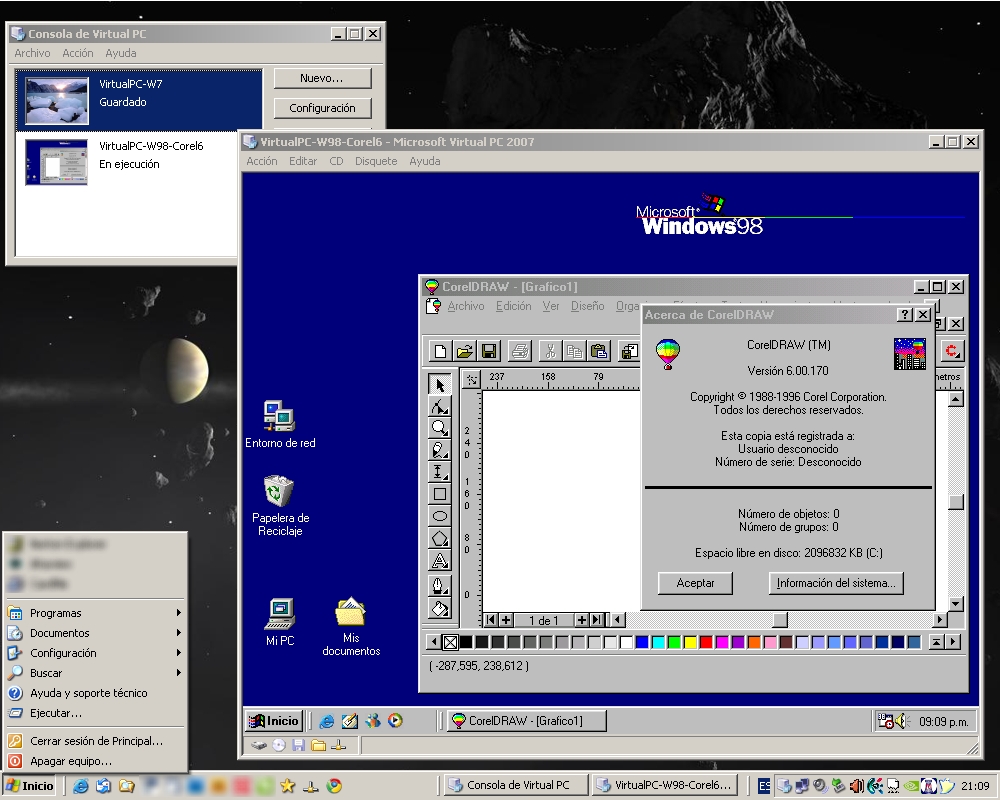
Task: Click the Nuevo... button in the console
Action: (322, 78)
